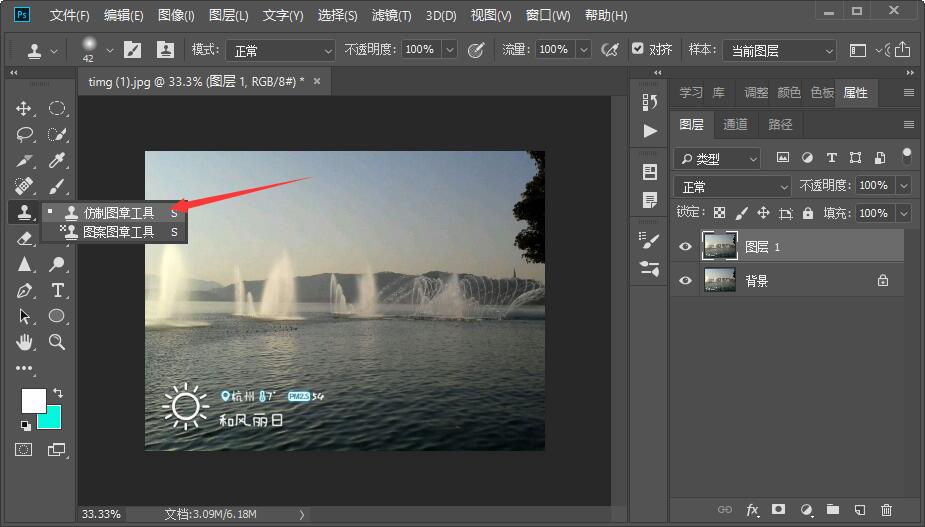Viewport: 925px width, 527px height.
Task: Toggle lock transparent pixels
Action: coord(719,213)
